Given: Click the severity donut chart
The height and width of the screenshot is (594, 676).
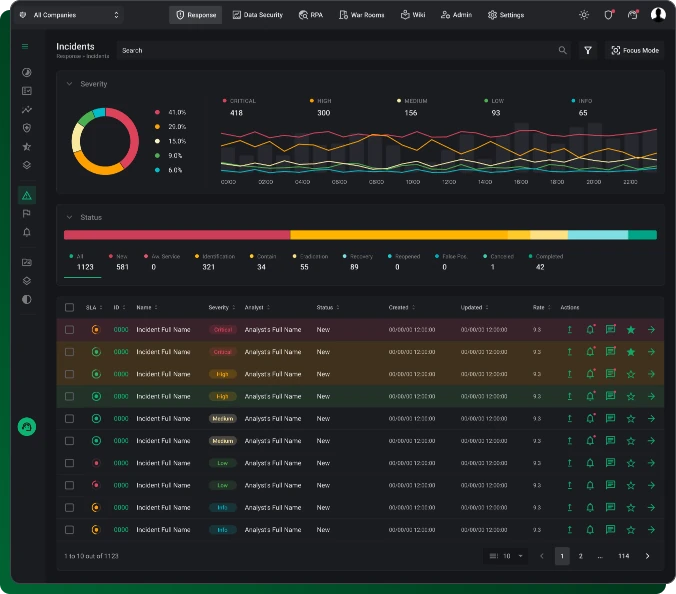Looking at the screenshot, I should pyautogui.click(x=105, y=141).
